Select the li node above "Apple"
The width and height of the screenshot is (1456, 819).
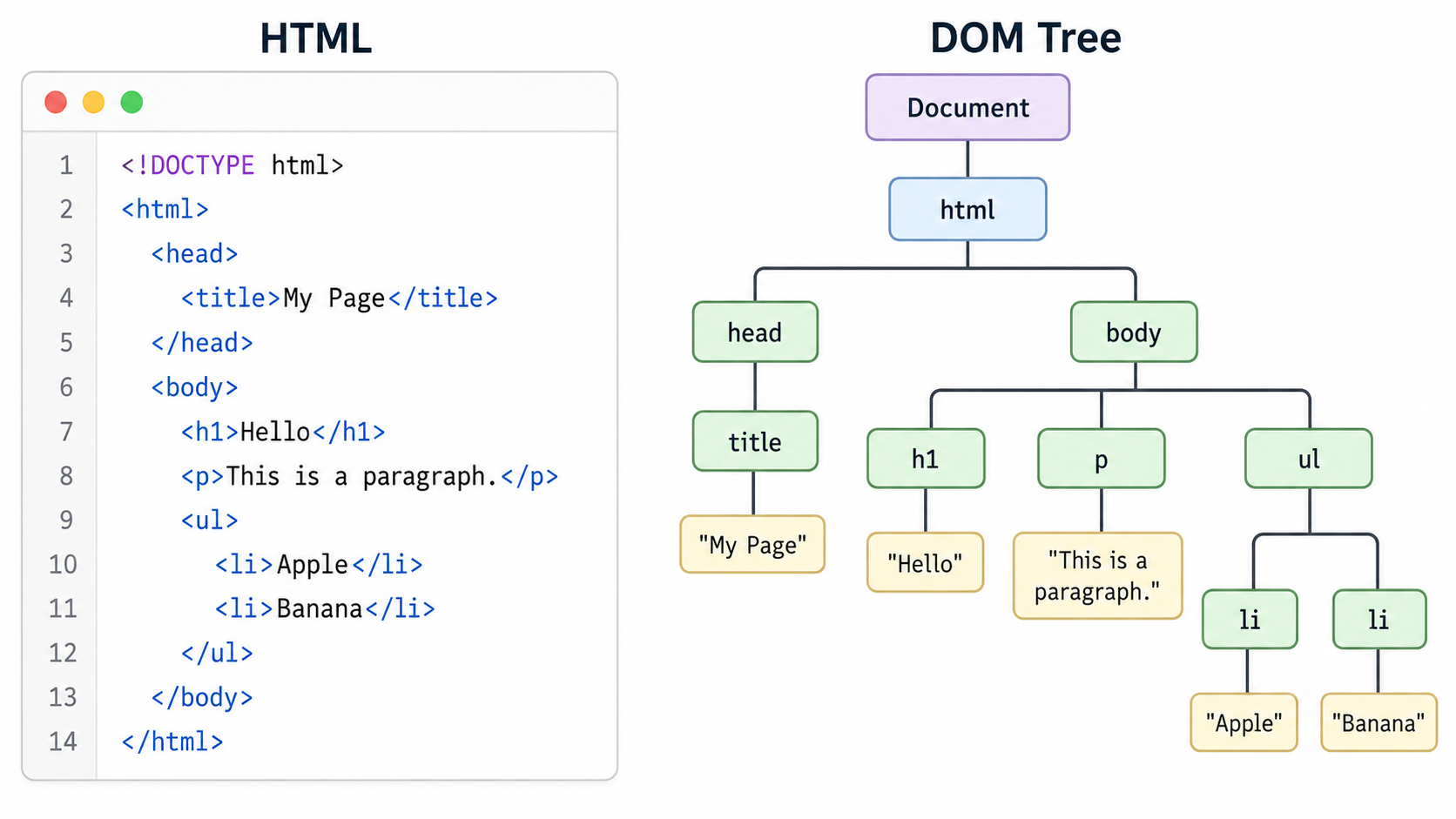click(x=1250, y=620)
